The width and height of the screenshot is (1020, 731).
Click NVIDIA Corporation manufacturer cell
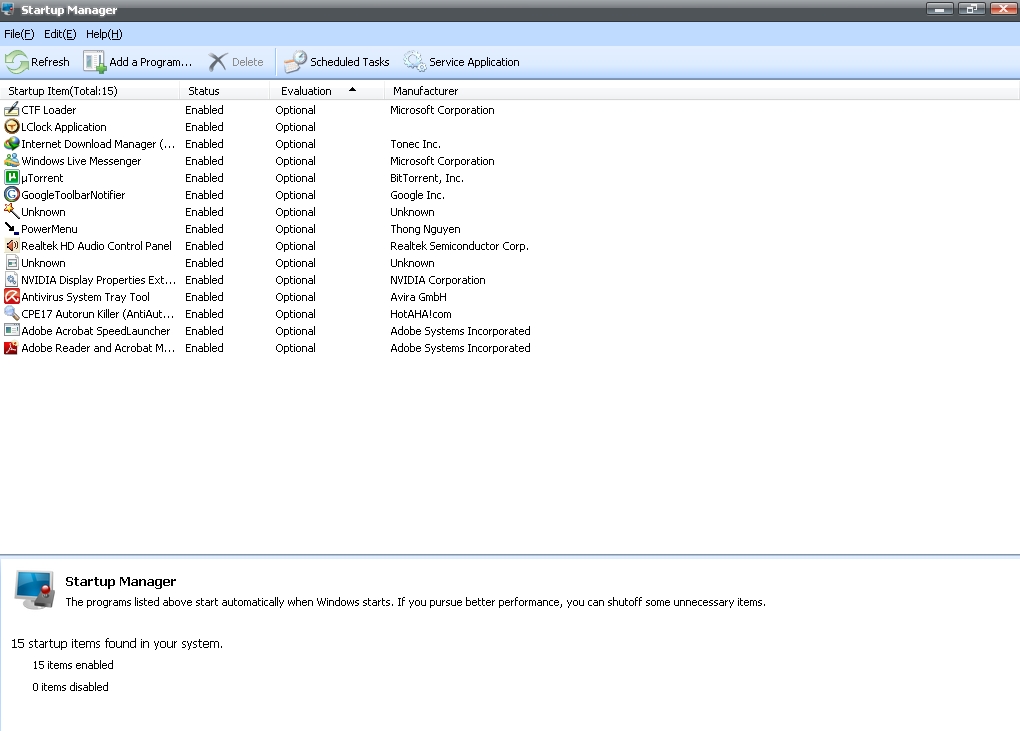438,280
